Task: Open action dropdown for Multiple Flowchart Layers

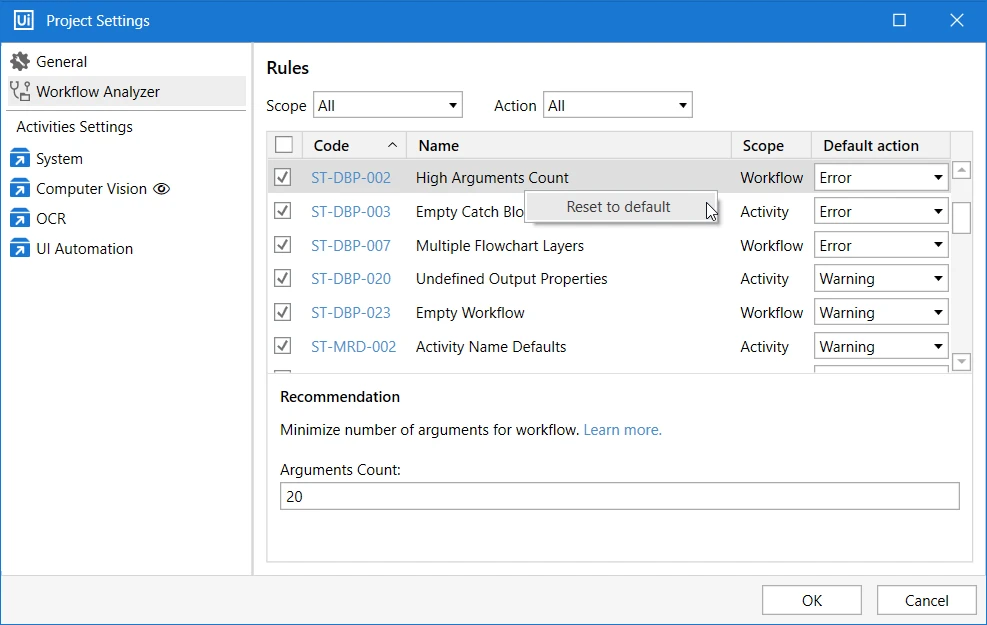Action: coord(881,245)
